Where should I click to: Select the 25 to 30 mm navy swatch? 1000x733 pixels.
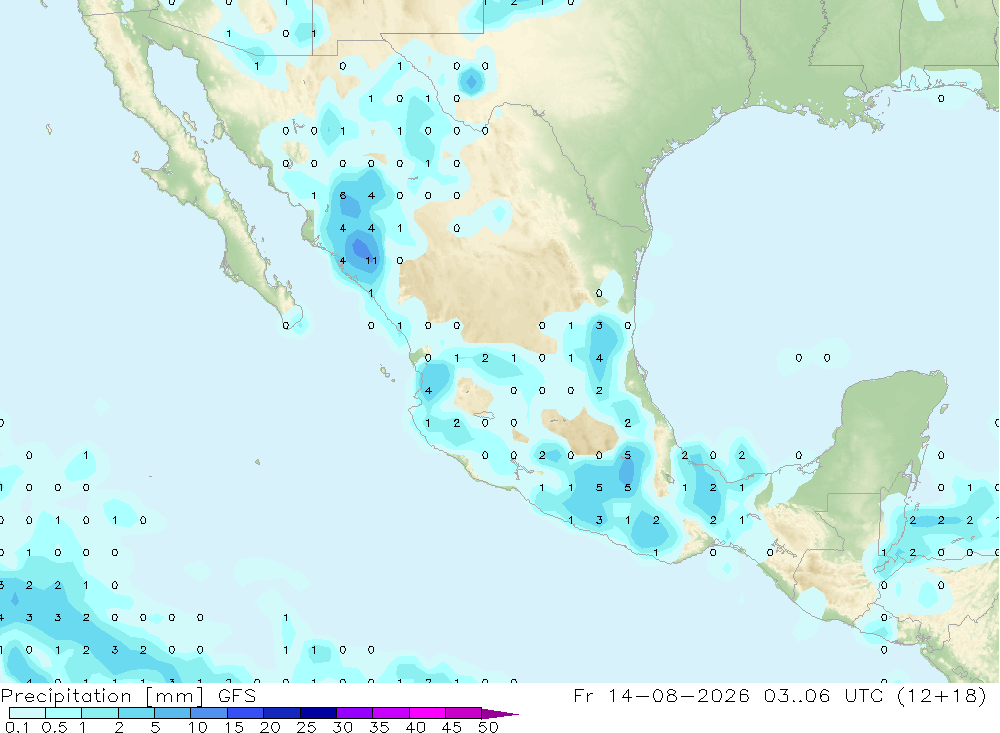[318, 713]
